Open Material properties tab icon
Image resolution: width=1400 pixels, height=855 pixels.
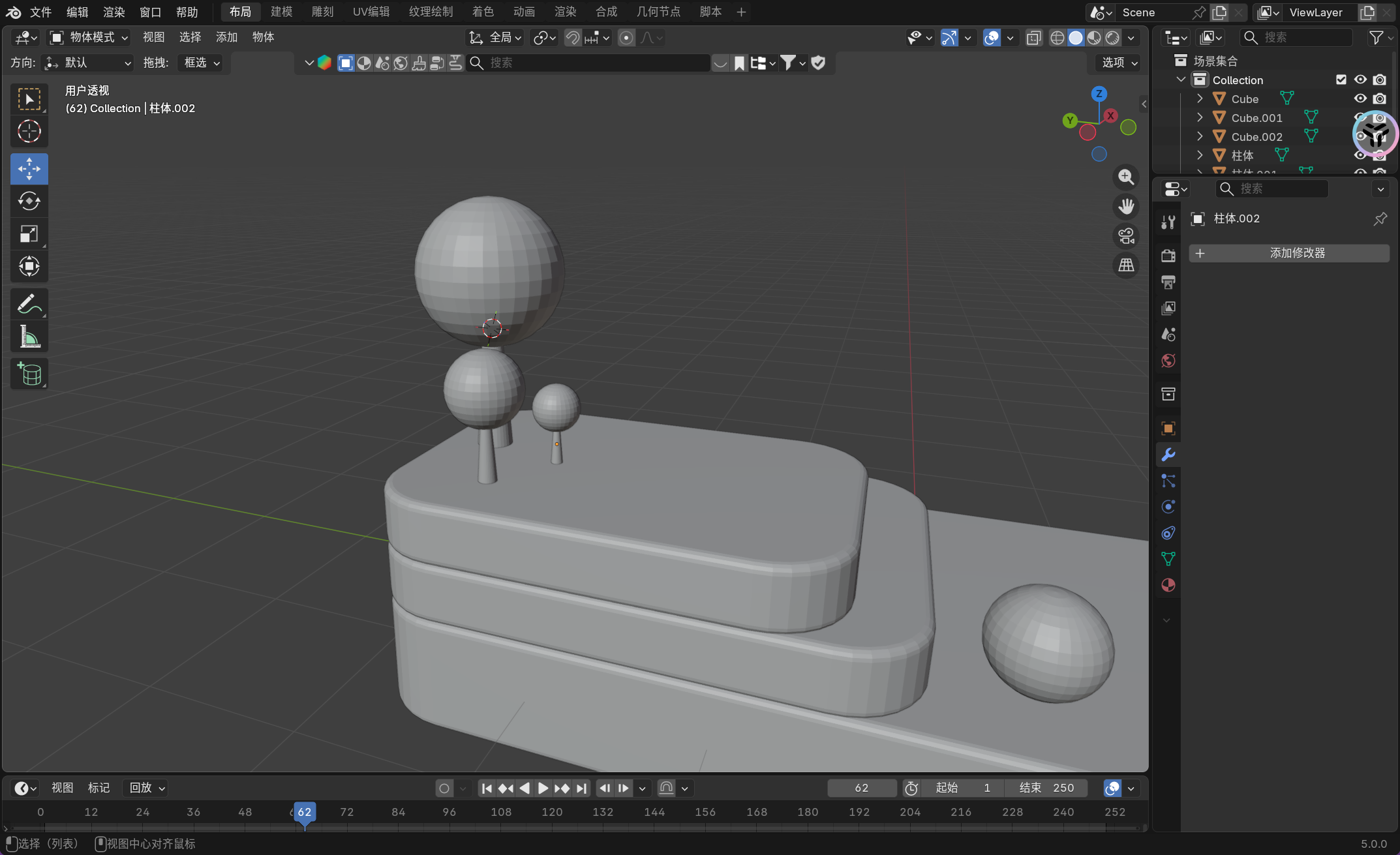(x=1168, y=585)
